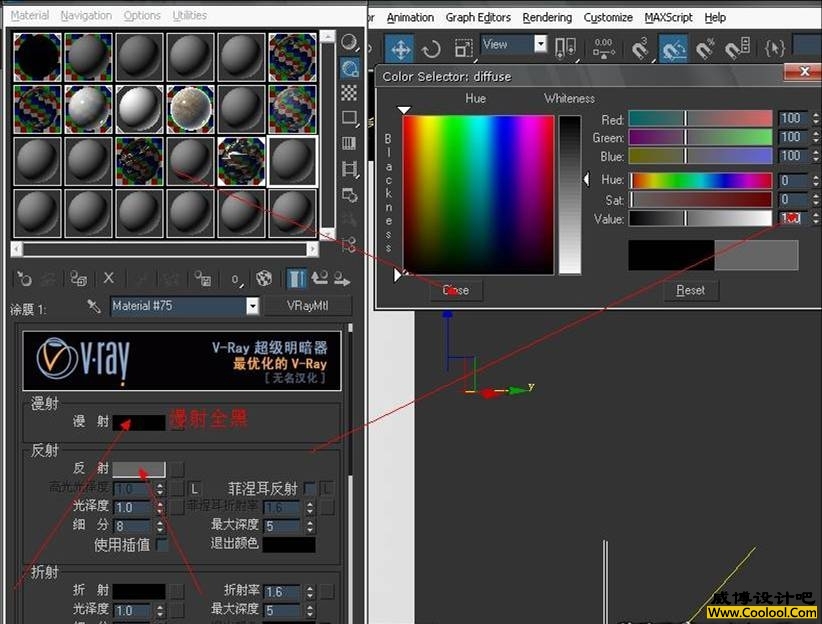Open the Rendering menu
Viewport: 822px width, 624px height.
547,17
